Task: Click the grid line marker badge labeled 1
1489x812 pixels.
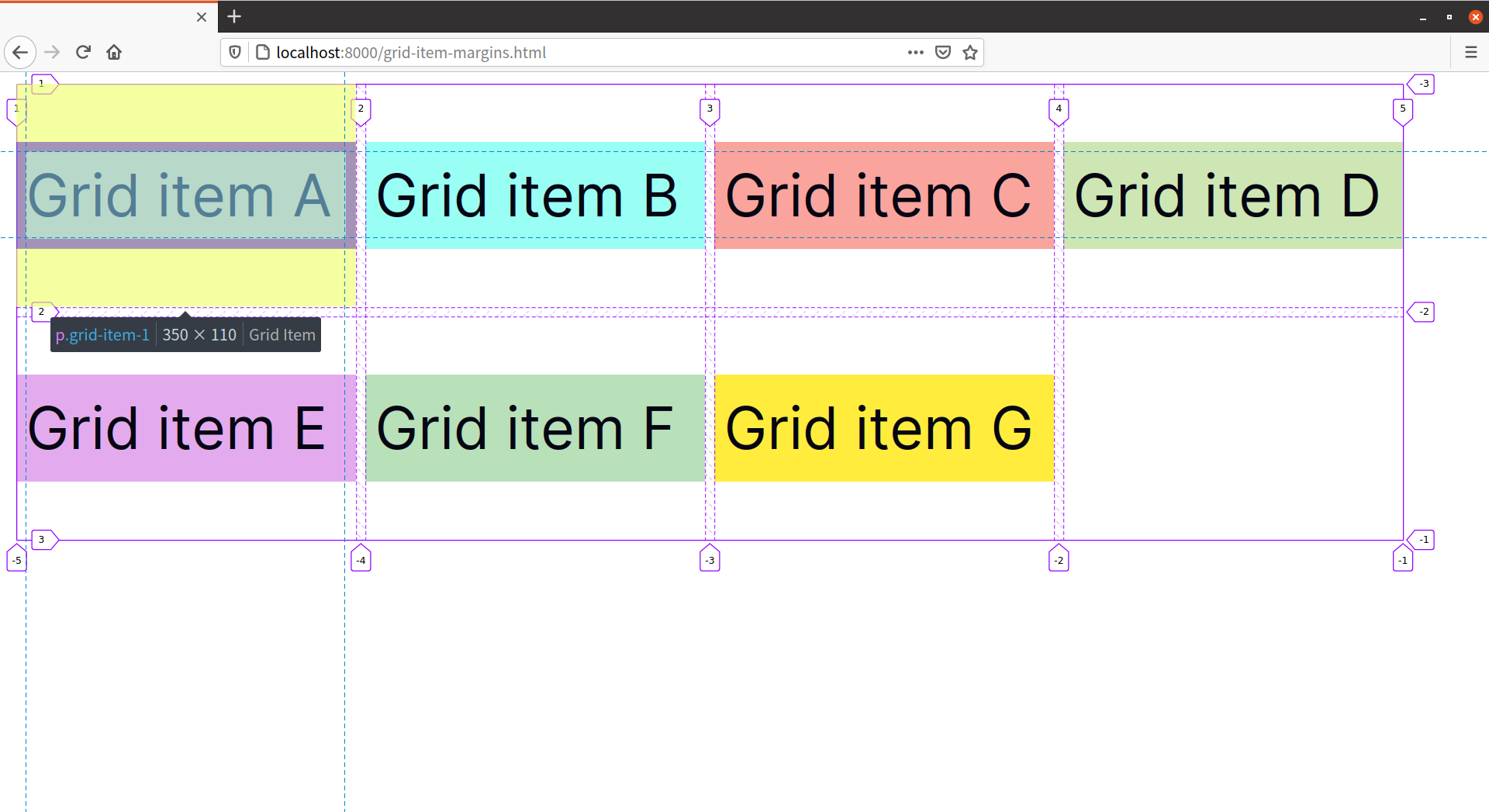Action: (x=41, y=83)
